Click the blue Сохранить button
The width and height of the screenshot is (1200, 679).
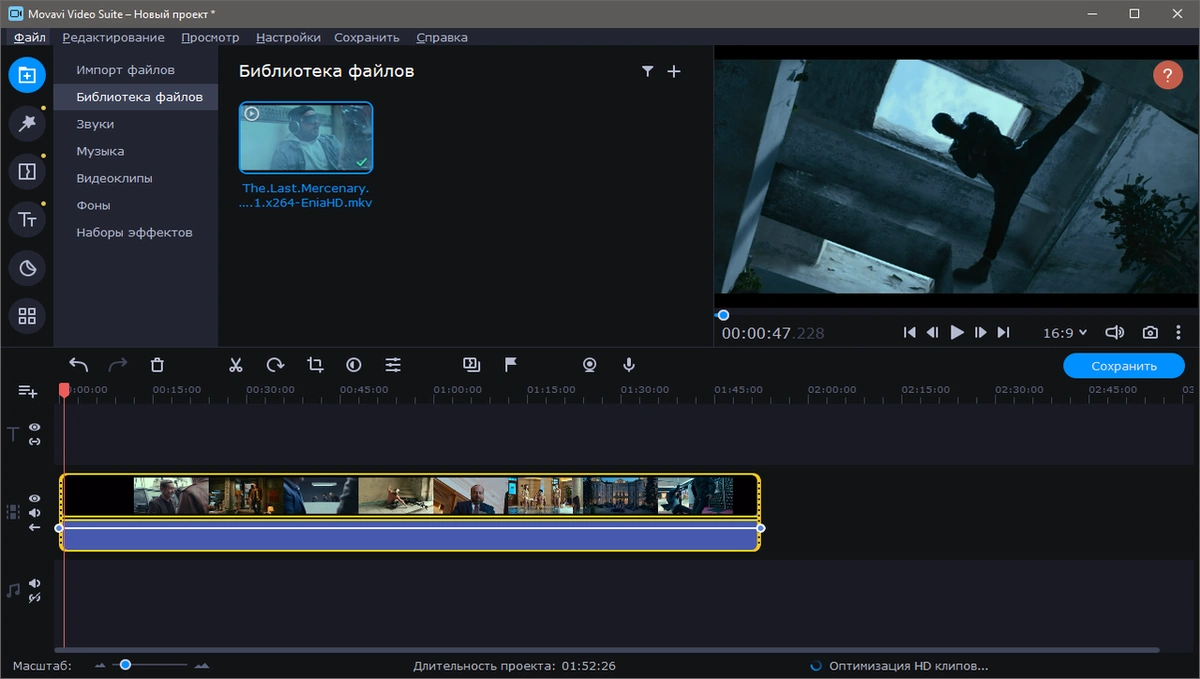coord(1124,366)
